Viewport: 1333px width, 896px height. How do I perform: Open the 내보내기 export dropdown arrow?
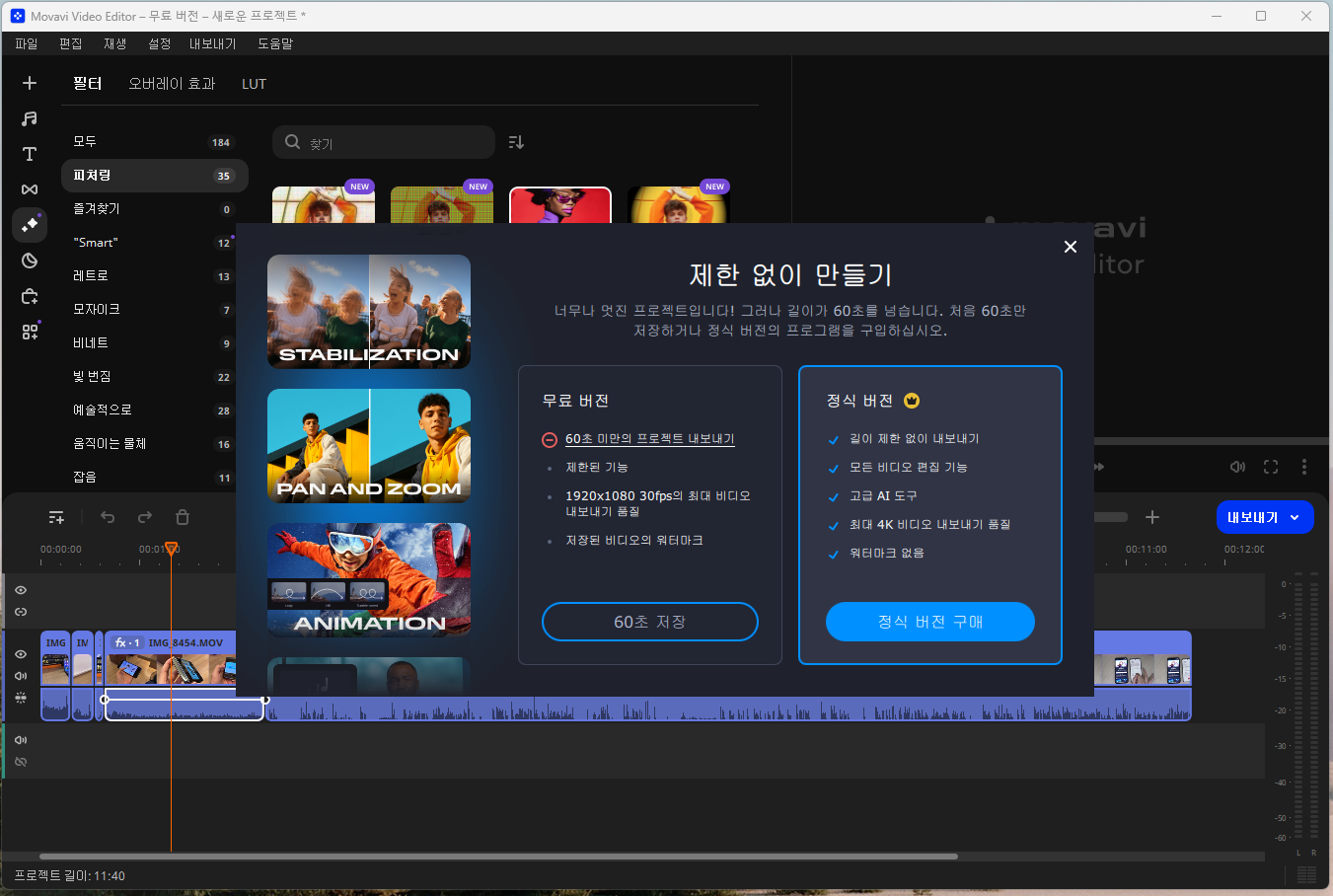1295,517
